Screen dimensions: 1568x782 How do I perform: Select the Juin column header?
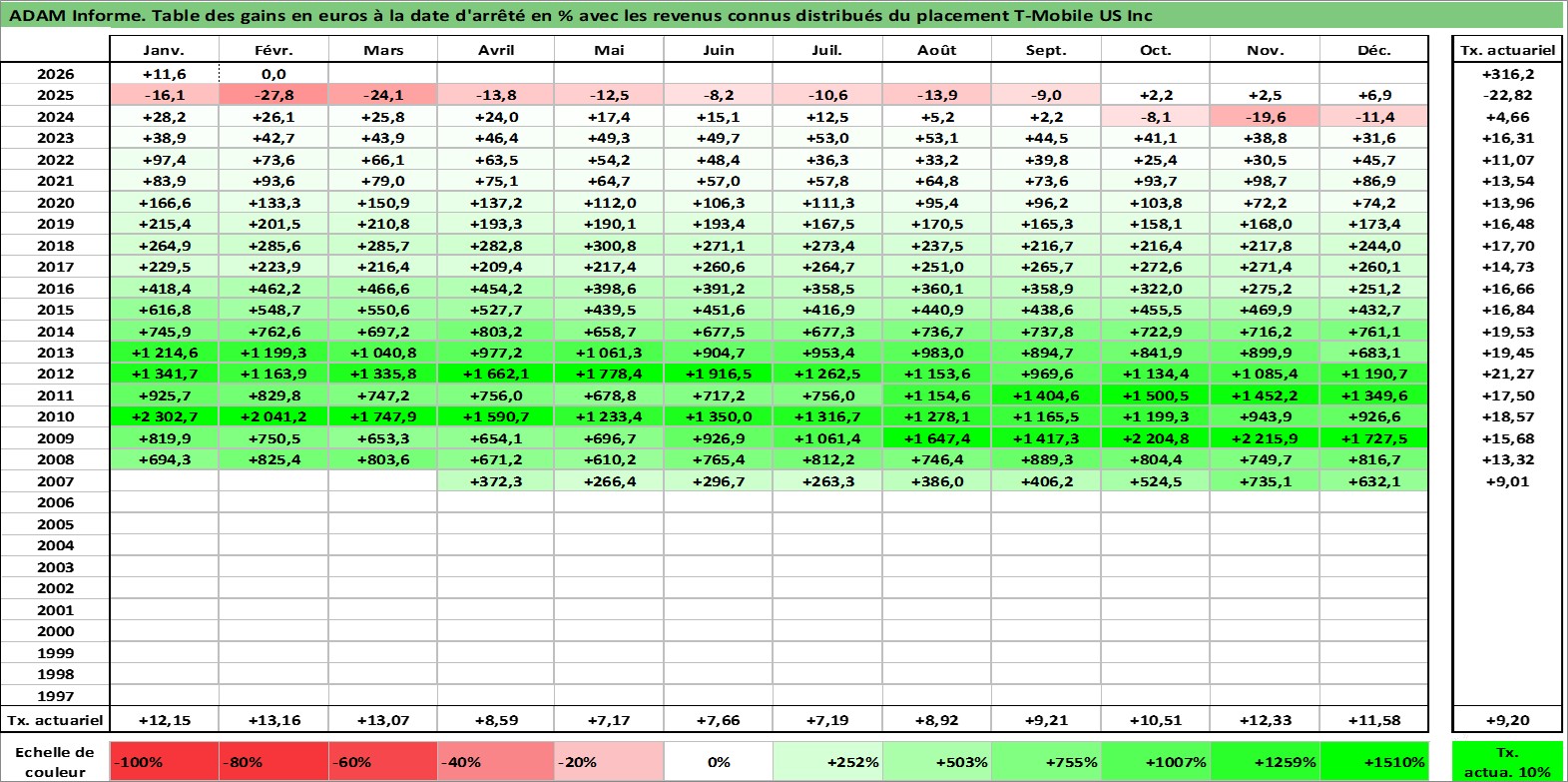click(x=719, y=50)
